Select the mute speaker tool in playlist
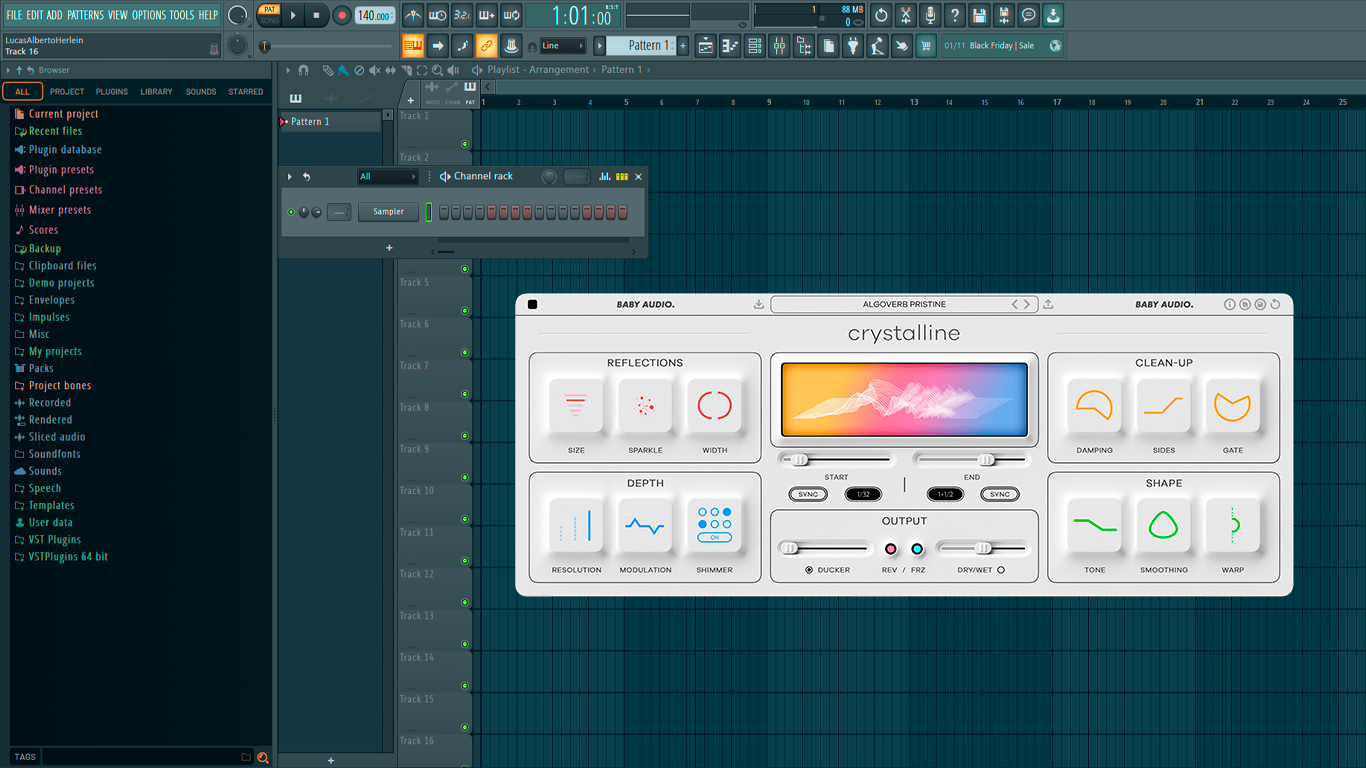The width and height of the screenshot is (1366, 768). [375, 71]
